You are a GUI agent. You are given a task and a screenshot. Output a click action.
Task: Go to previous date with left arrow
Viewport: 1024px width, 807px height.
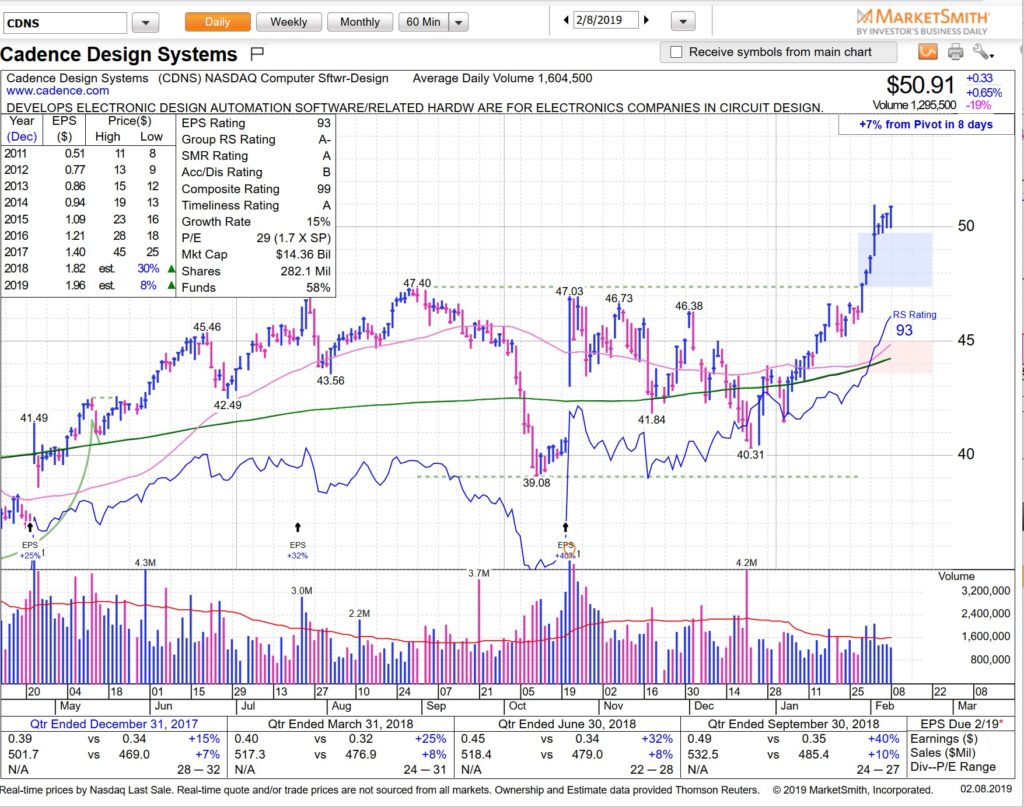(566, 20)
